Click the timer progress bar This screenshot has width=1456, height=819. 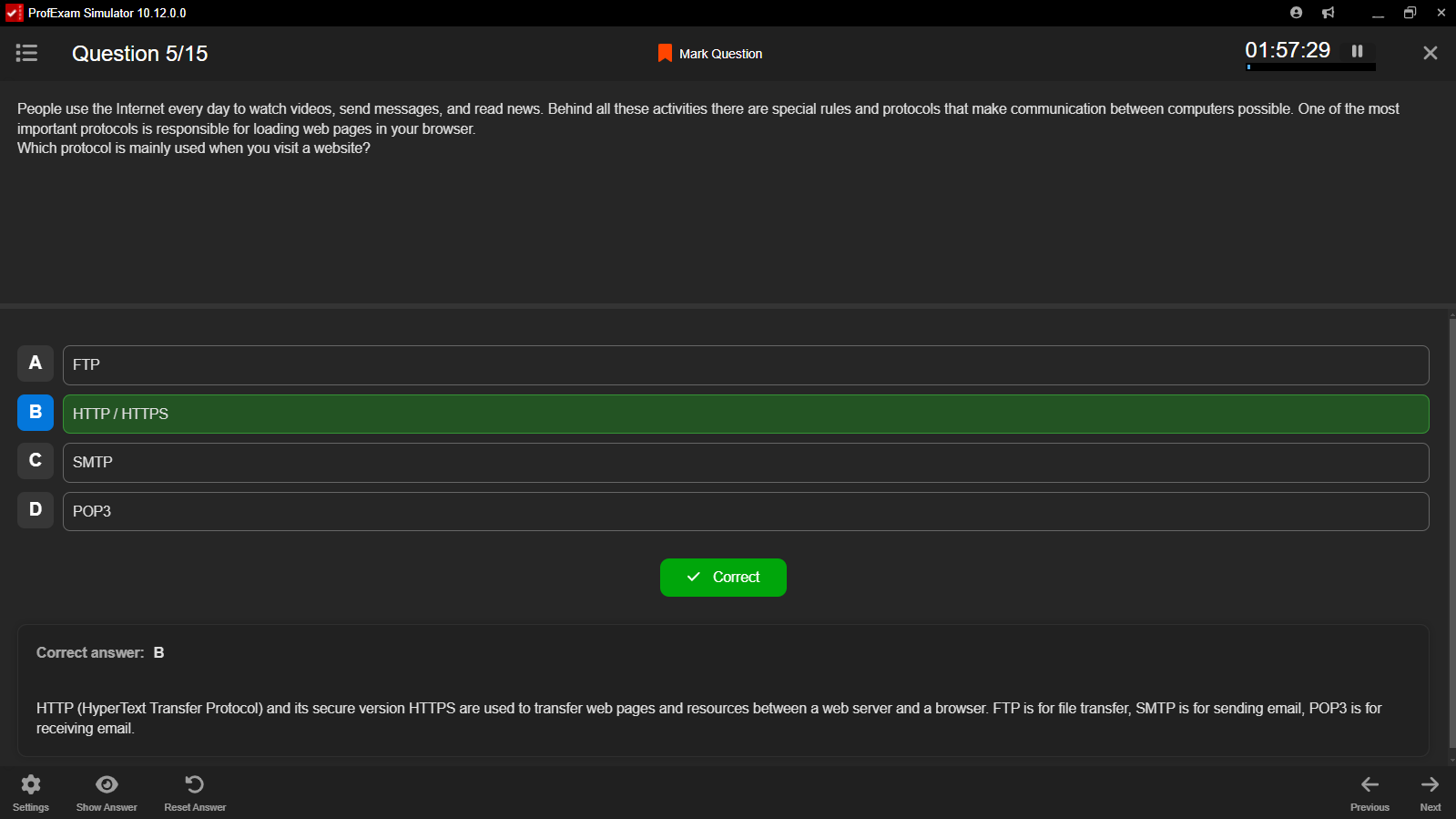1310,67
